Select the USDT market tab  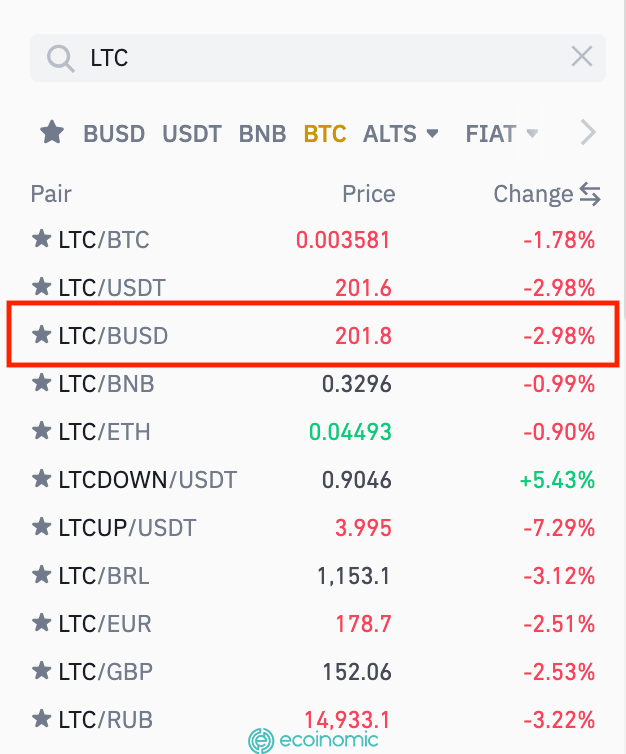coord(192,133)
